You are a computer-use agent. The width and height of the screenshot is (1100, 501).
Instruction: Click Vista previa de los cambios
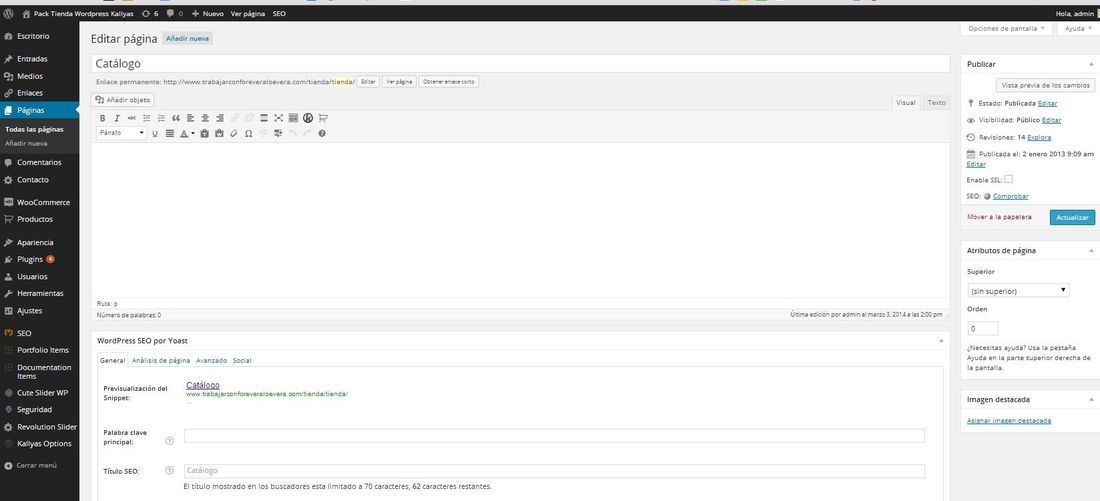coord(1045,85)
